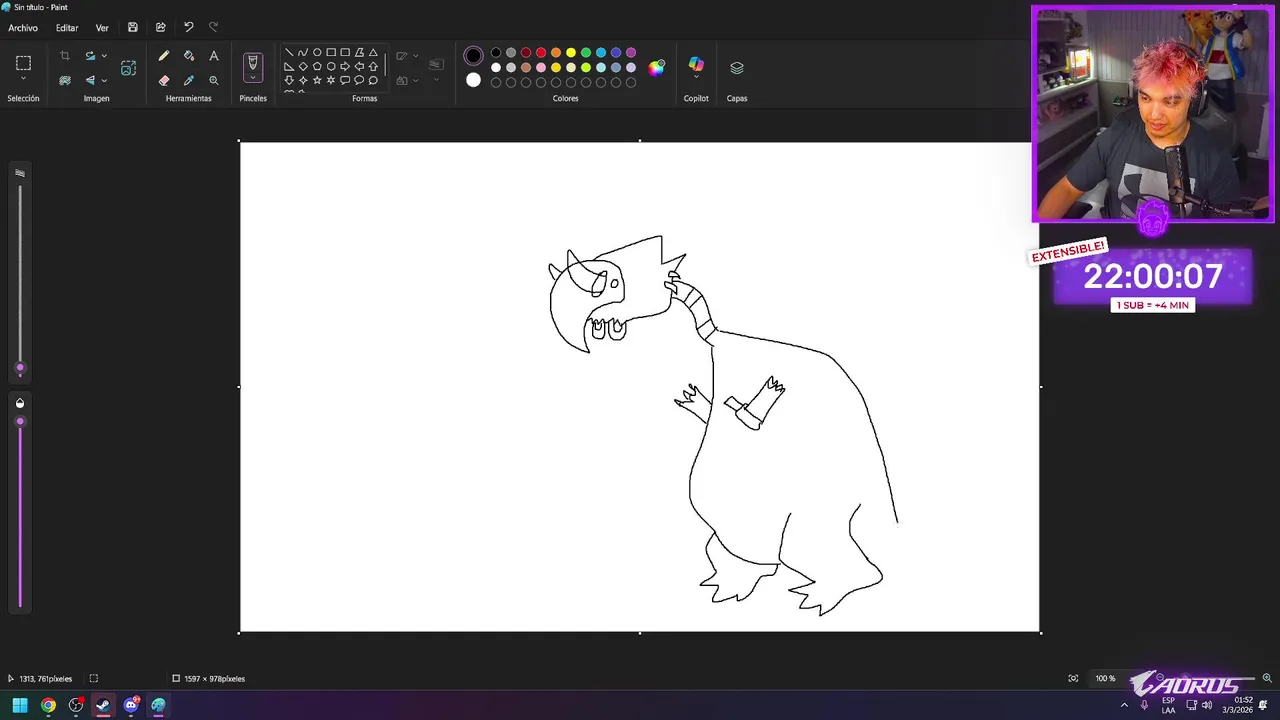Show hidden system tray icons

click(1124, 705)
